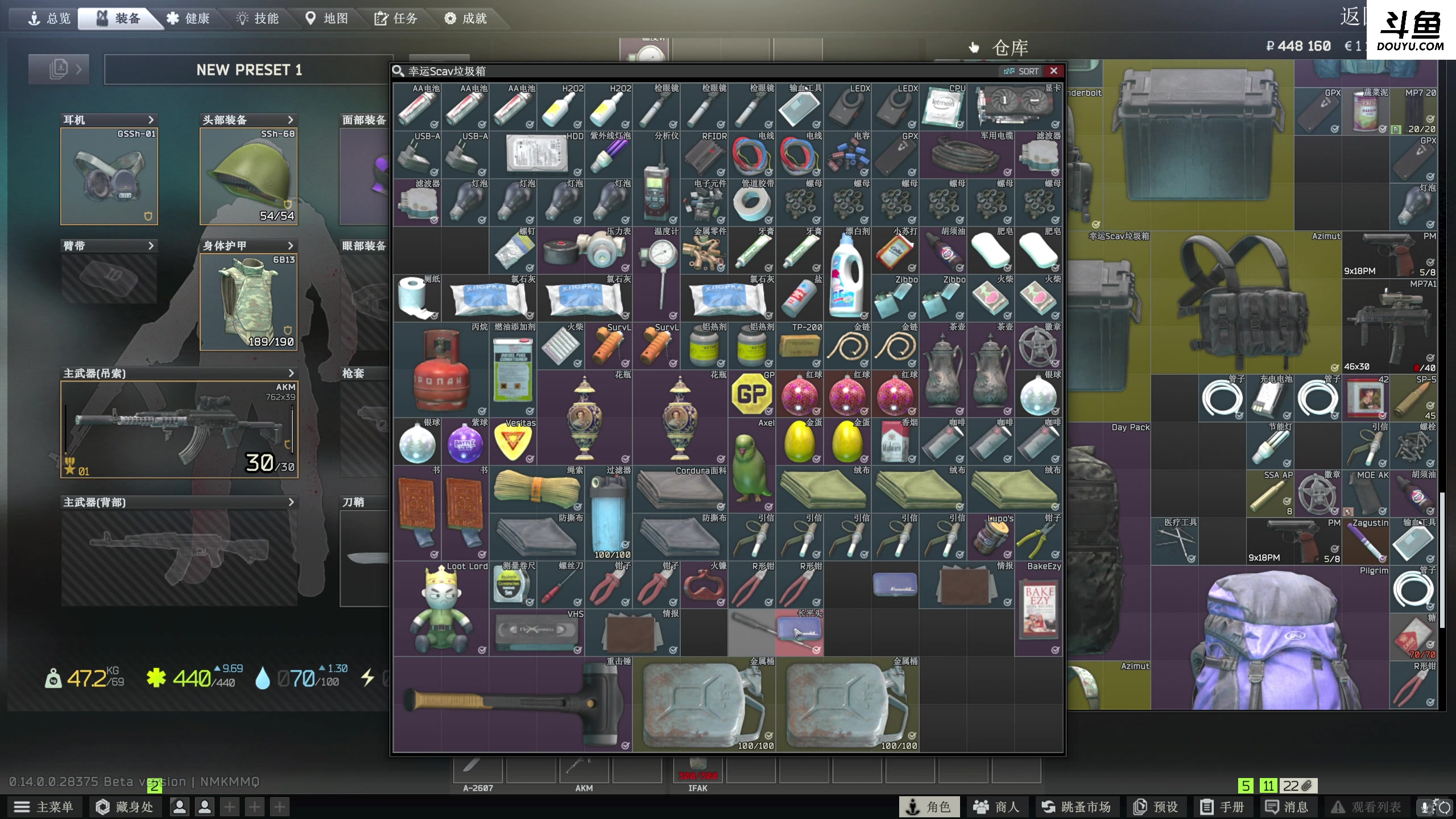Image resolution: width=1456 pixels, height=819 pixels.
Task: Select the AKM rifle in sling slot
Action: point(179,429)
